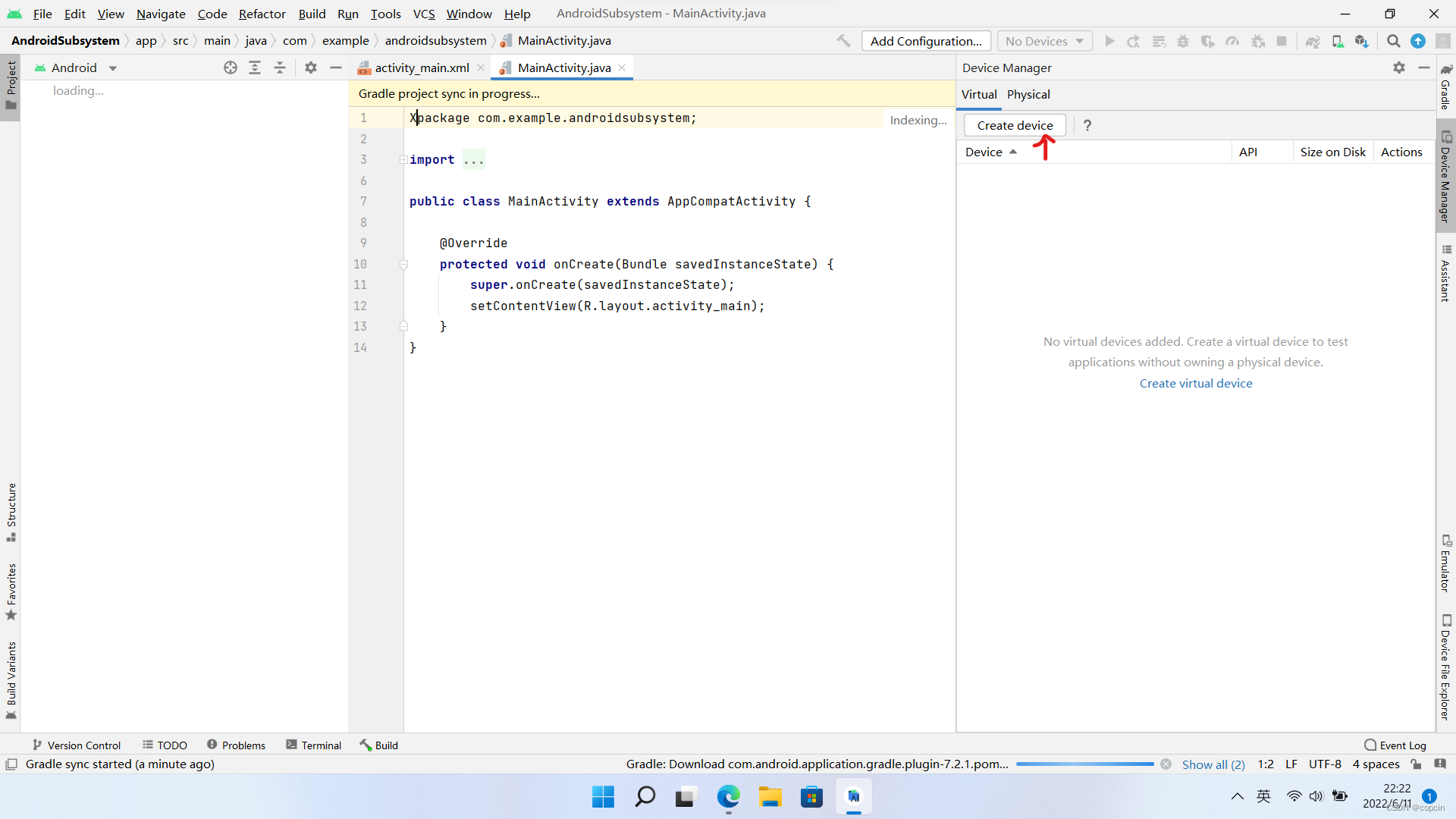Click the Create device button
The image size is (1456, 819).
pos(1015,125)
